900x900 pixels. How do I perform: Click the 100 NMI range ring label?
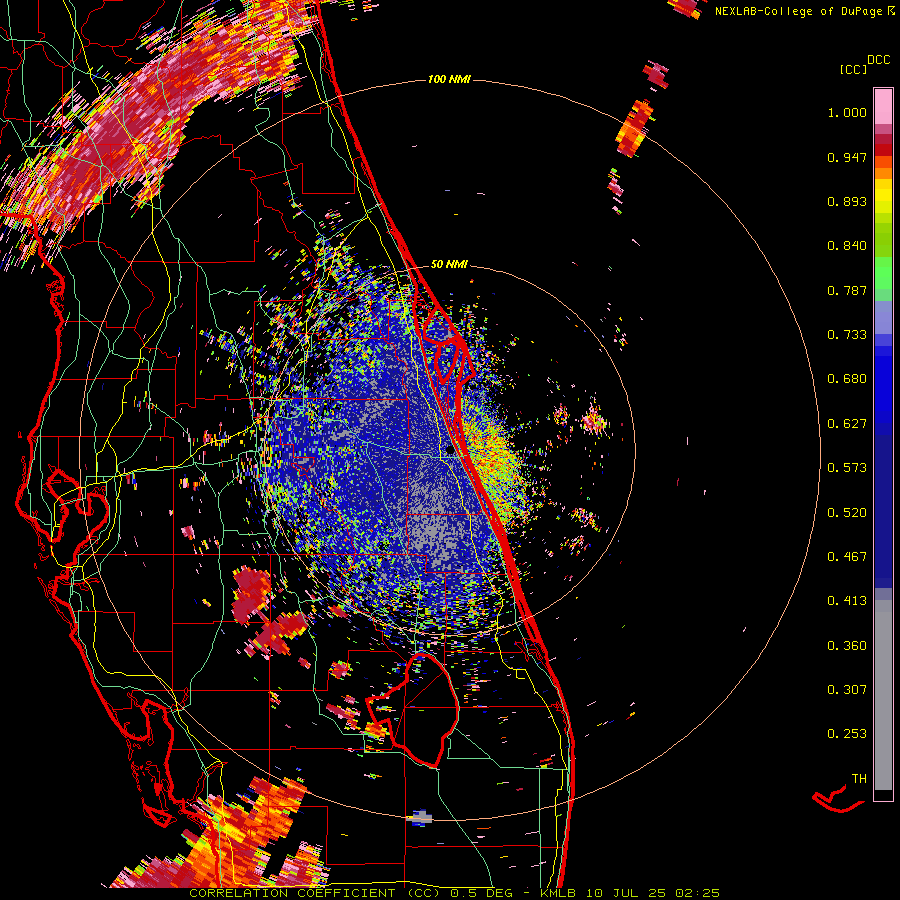coord(449,79)
